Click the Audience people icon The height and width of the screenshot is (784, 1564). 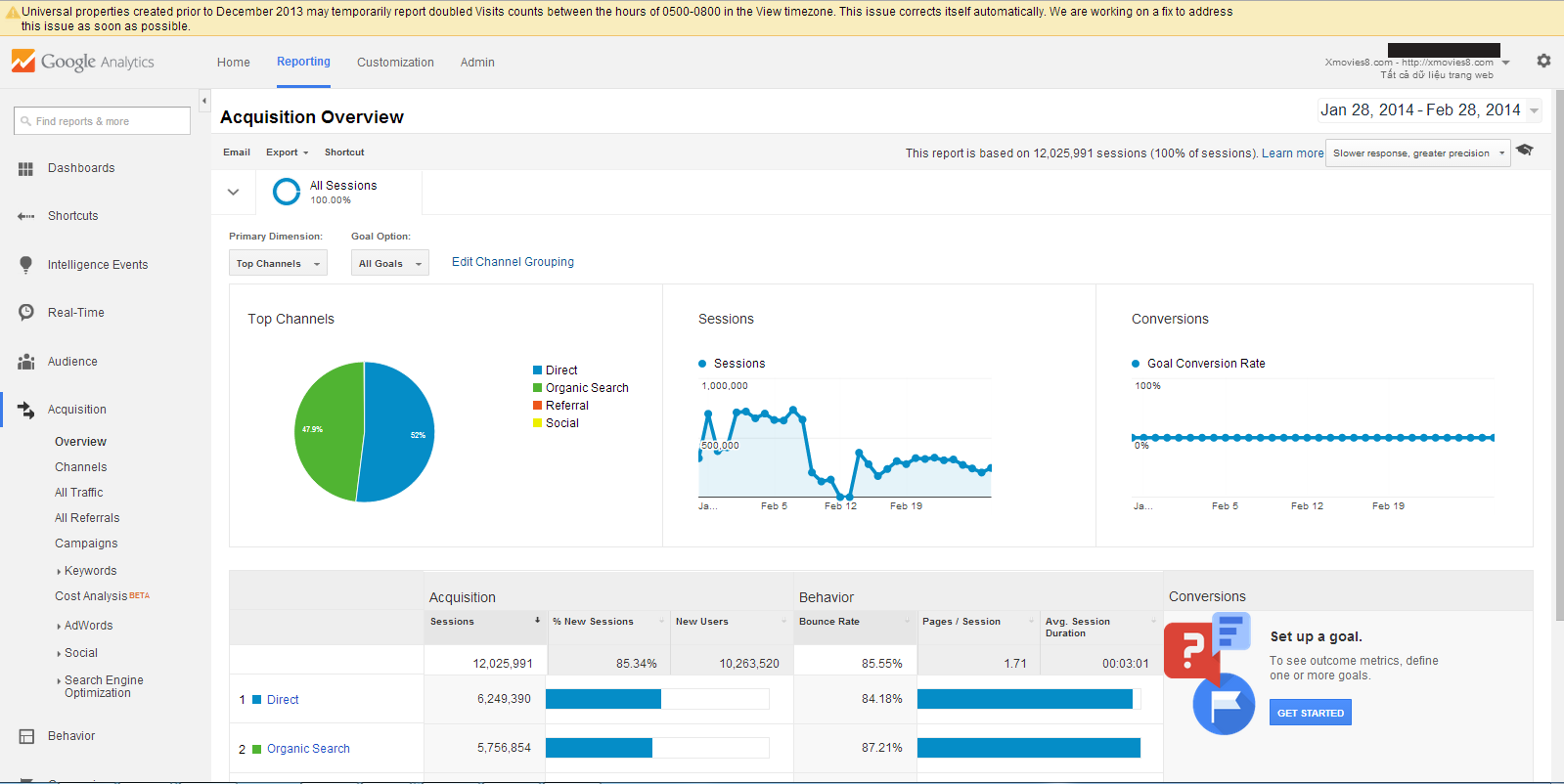coord(25,362)
